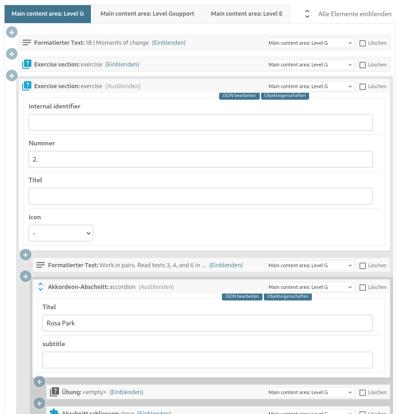
Task: Tick Löschen checkbox for Formatierter Text 1B row
Action: [362, 43]
